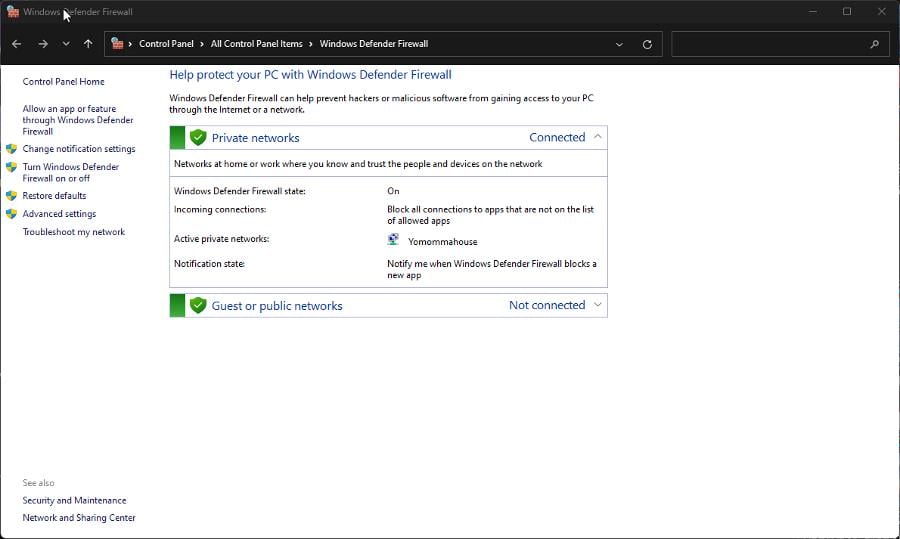900x539 pixels.
Task: Refresh the page with the reload icon
Action: 647,44
